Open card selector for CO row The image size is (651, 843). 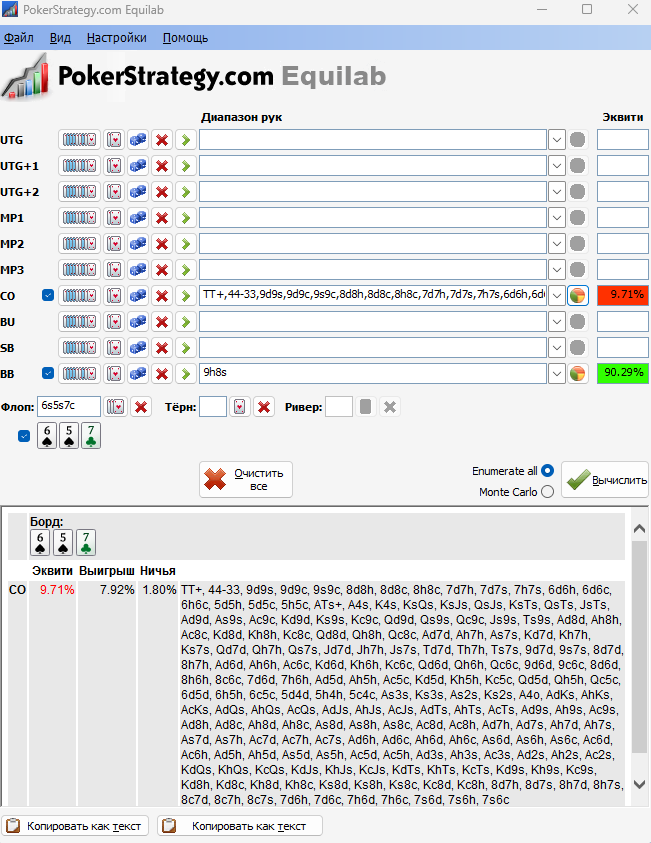point(114,296)
